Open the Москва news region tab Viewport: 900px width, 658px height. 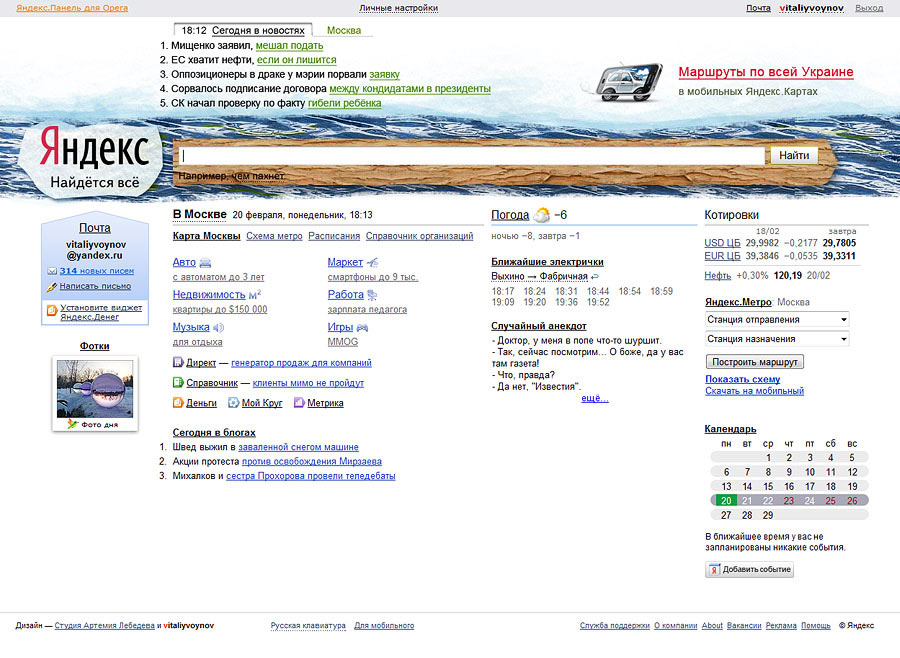(x=344, y=30)
